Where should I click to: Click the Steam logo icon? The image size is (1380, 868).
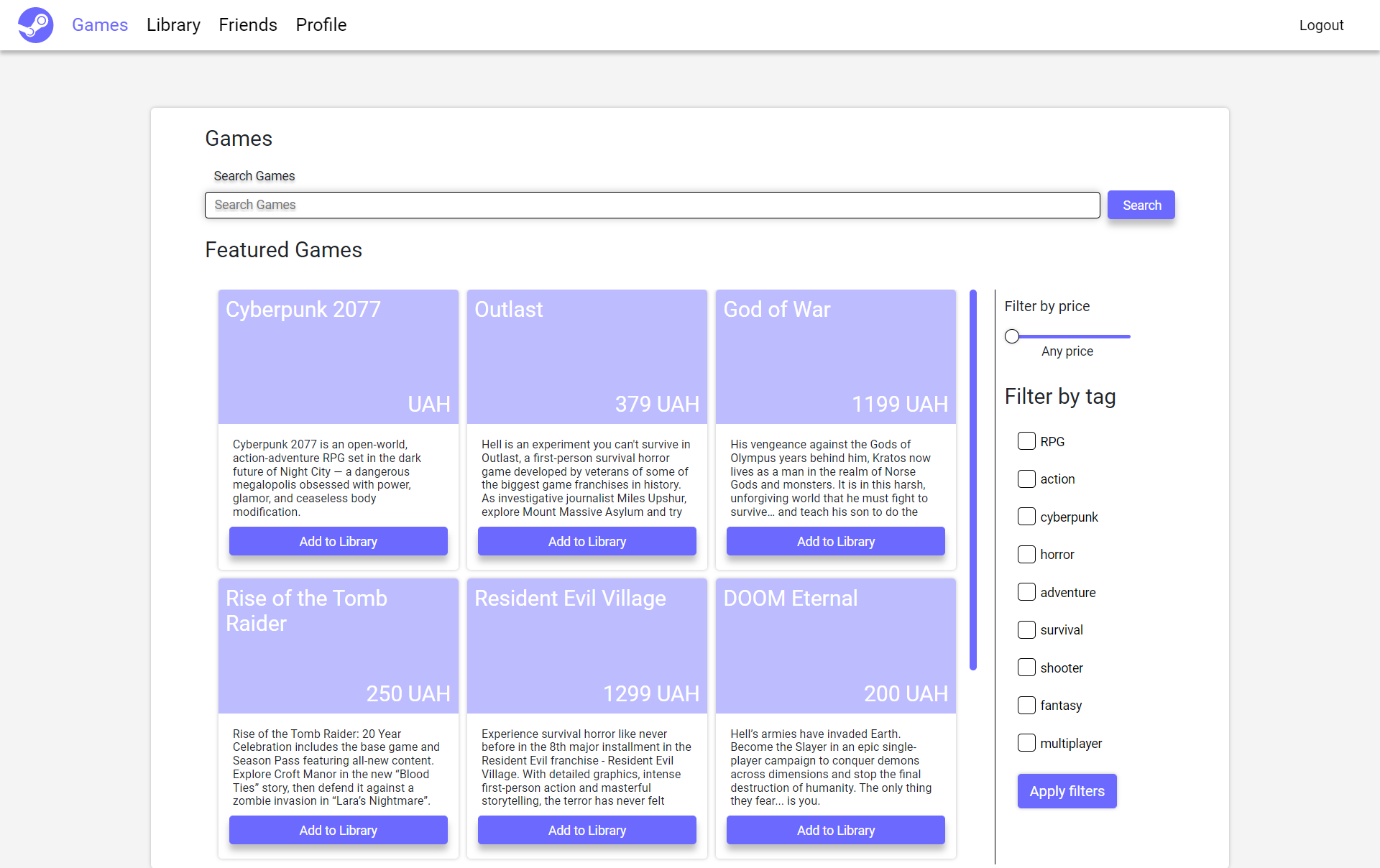tap(35, 25)
